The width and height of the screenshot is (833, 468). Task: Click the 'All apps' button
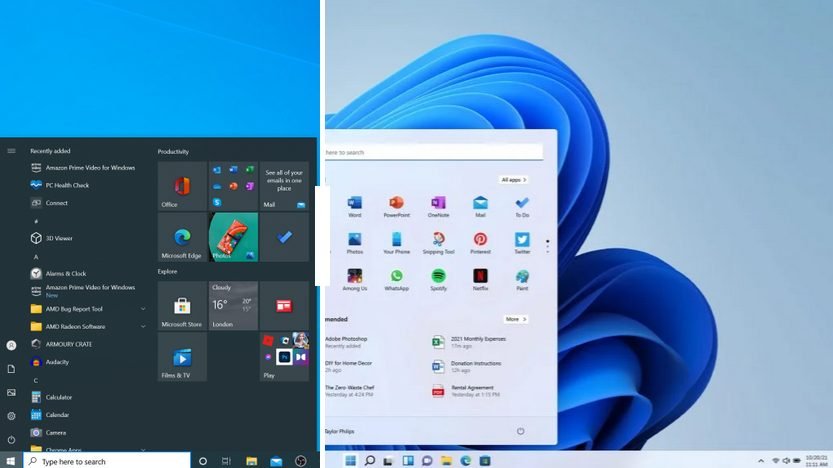click(514, 180)
